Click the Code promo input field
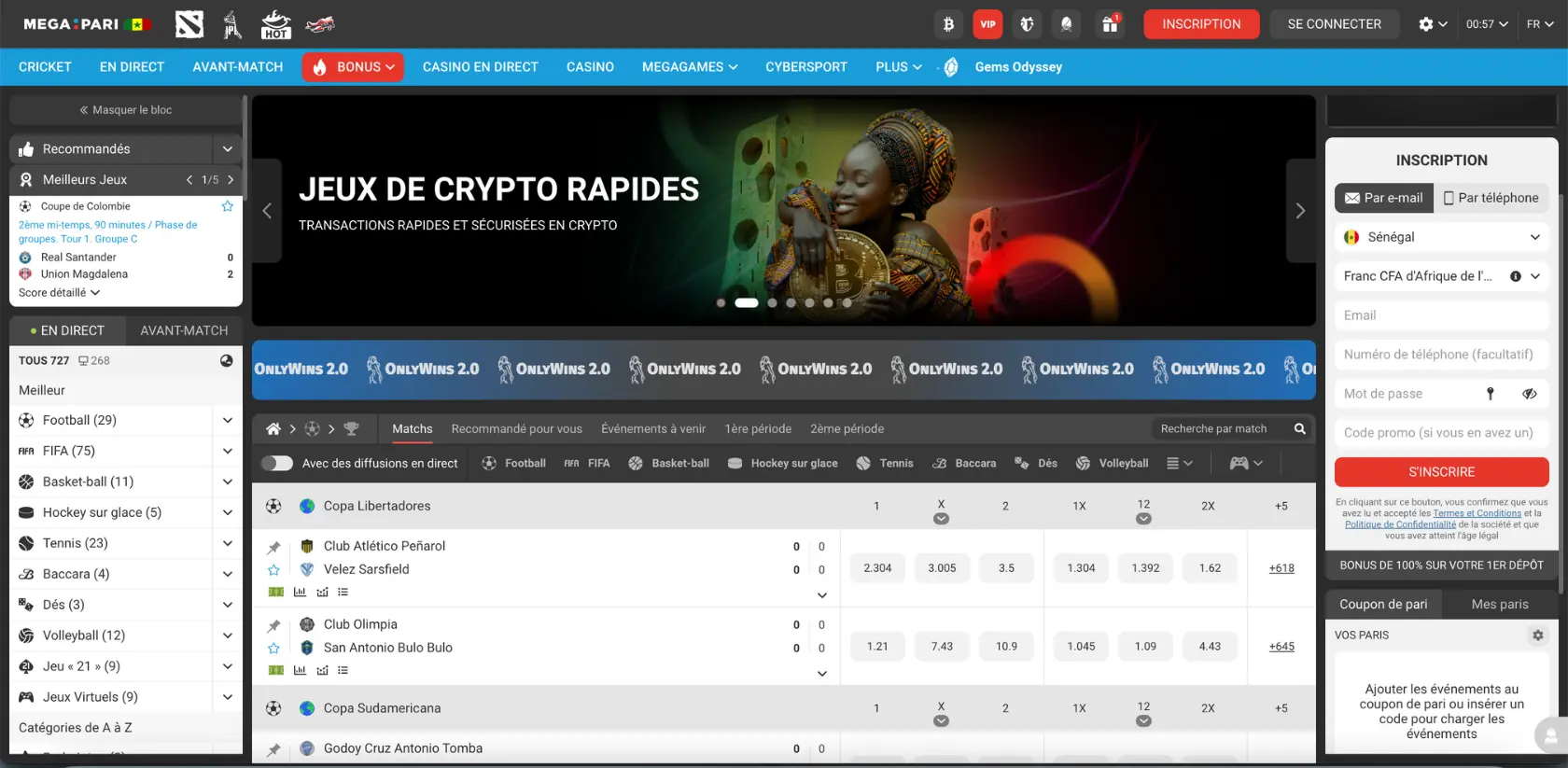The height and width of the screenshot is (768, 1568). point(1441,433)
